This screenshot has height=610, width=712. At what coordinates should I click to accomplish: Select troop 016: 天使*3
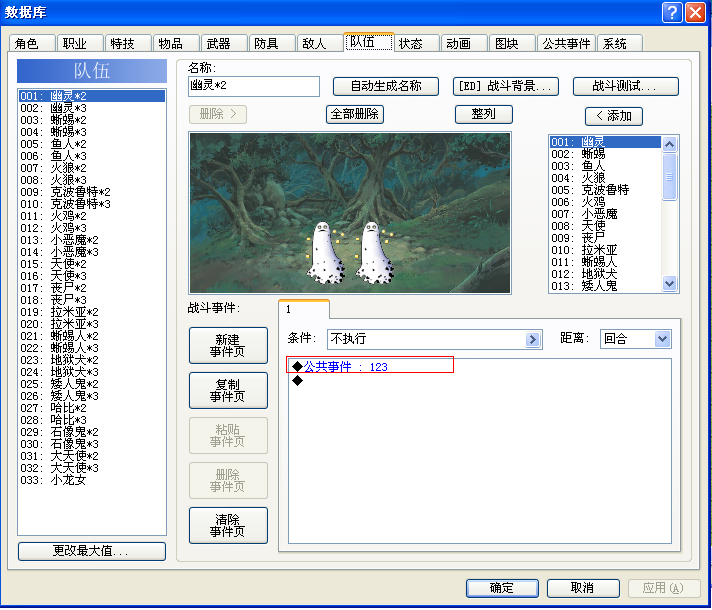[92, 276]
